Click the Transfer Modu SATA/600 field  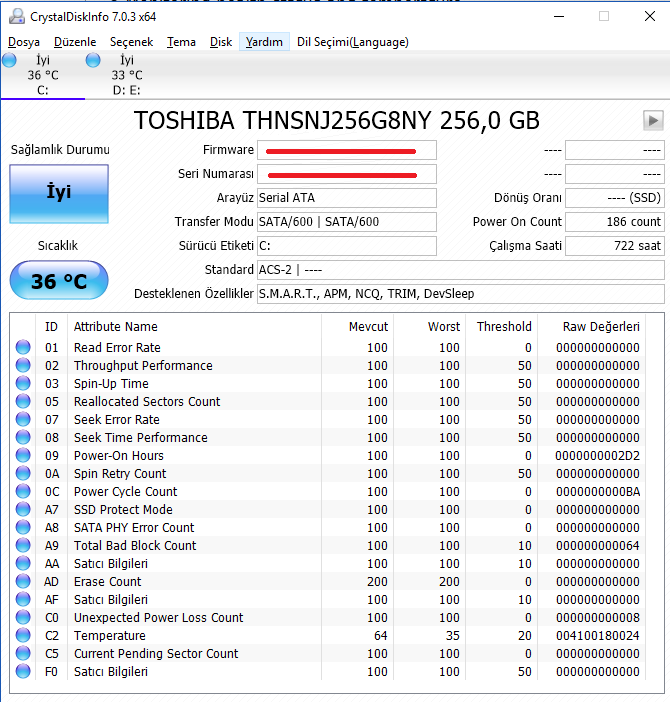coord(347,222)
